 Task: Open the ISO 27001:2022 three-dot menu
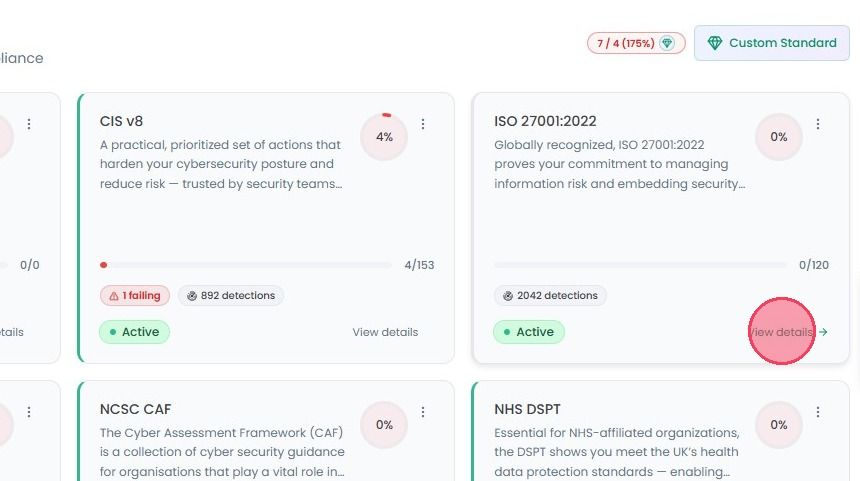click(818, 124)
